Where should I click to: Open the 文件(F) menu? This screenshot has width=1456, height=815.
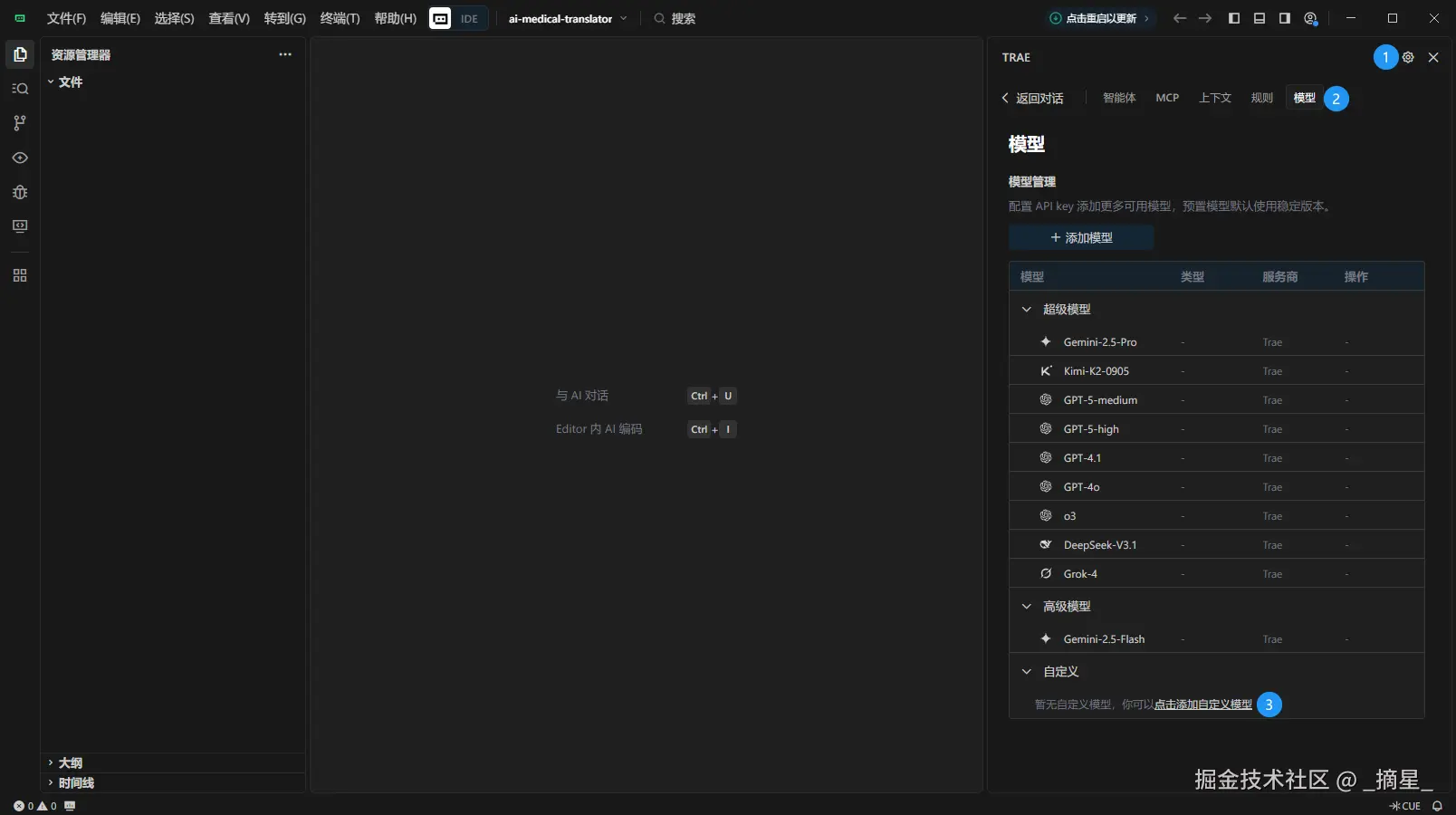point(66,18)
